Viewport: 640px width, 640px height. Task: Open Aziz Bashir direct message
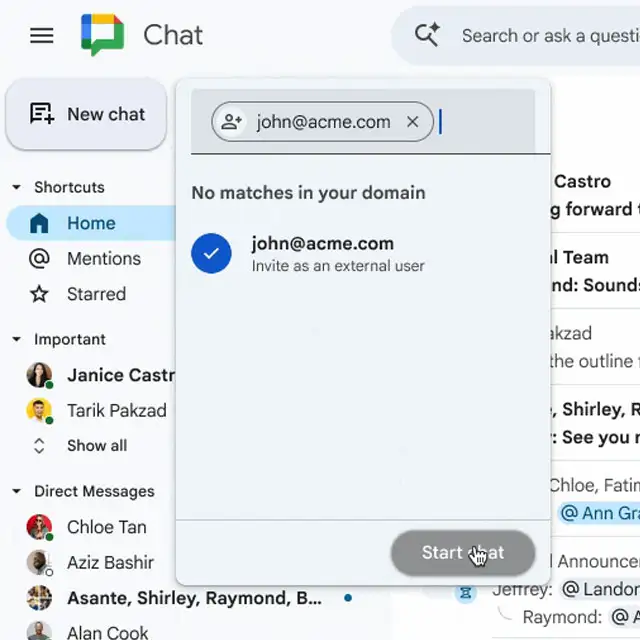[110, 562]
